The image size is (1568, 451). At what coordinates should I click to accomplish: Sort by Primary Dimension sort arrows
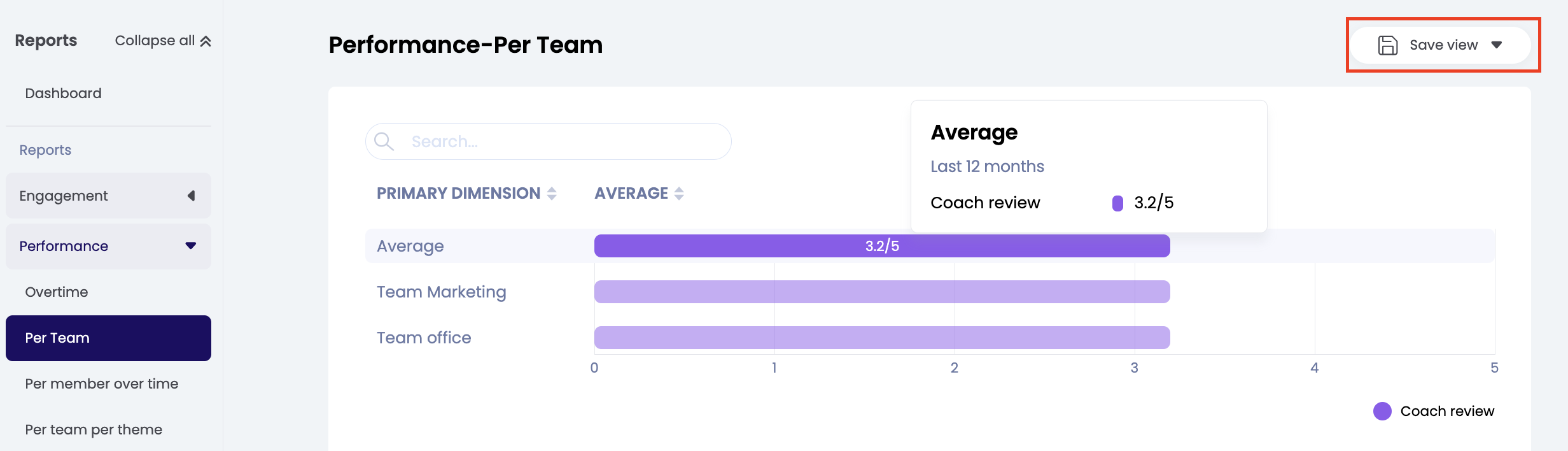552,194
